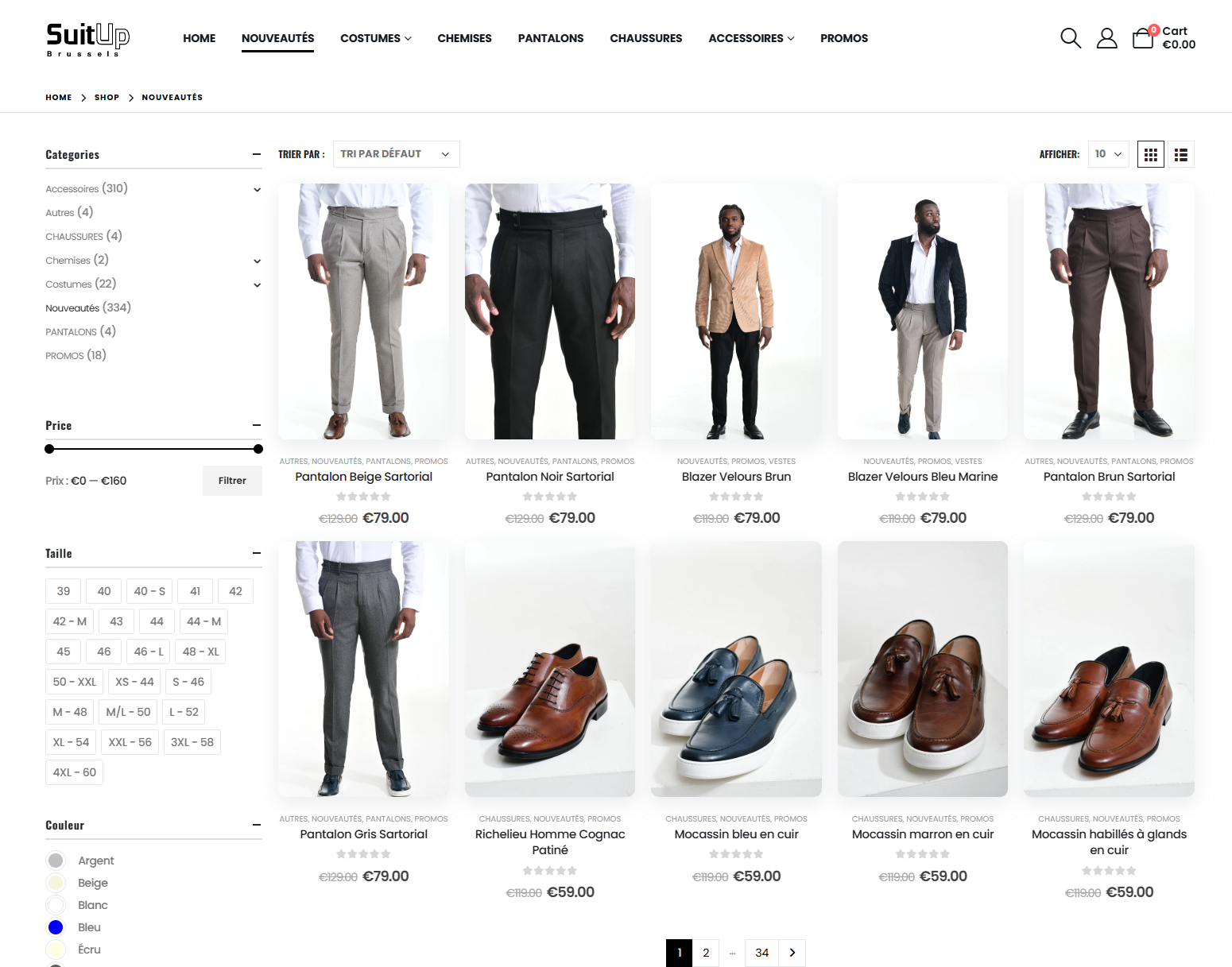This screenshot has width=1232, height=967.
Task: Collapse the Categories filter section
Action: pyautogui.click(x=256, y=154)
